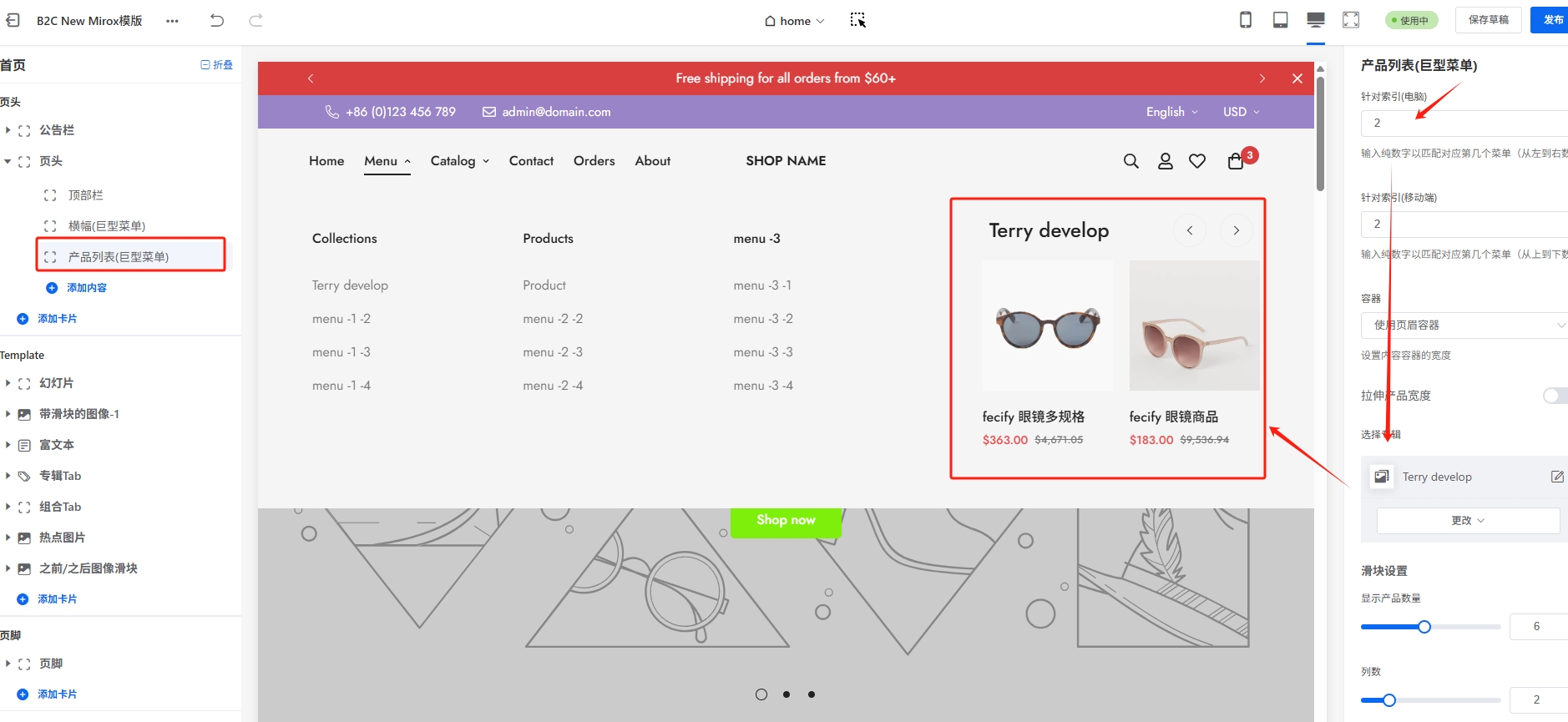The height and width of the screenshot is (722, 1568).
Task: Open the 更改 collection dropdown
Action: (x=1467, y=520)
